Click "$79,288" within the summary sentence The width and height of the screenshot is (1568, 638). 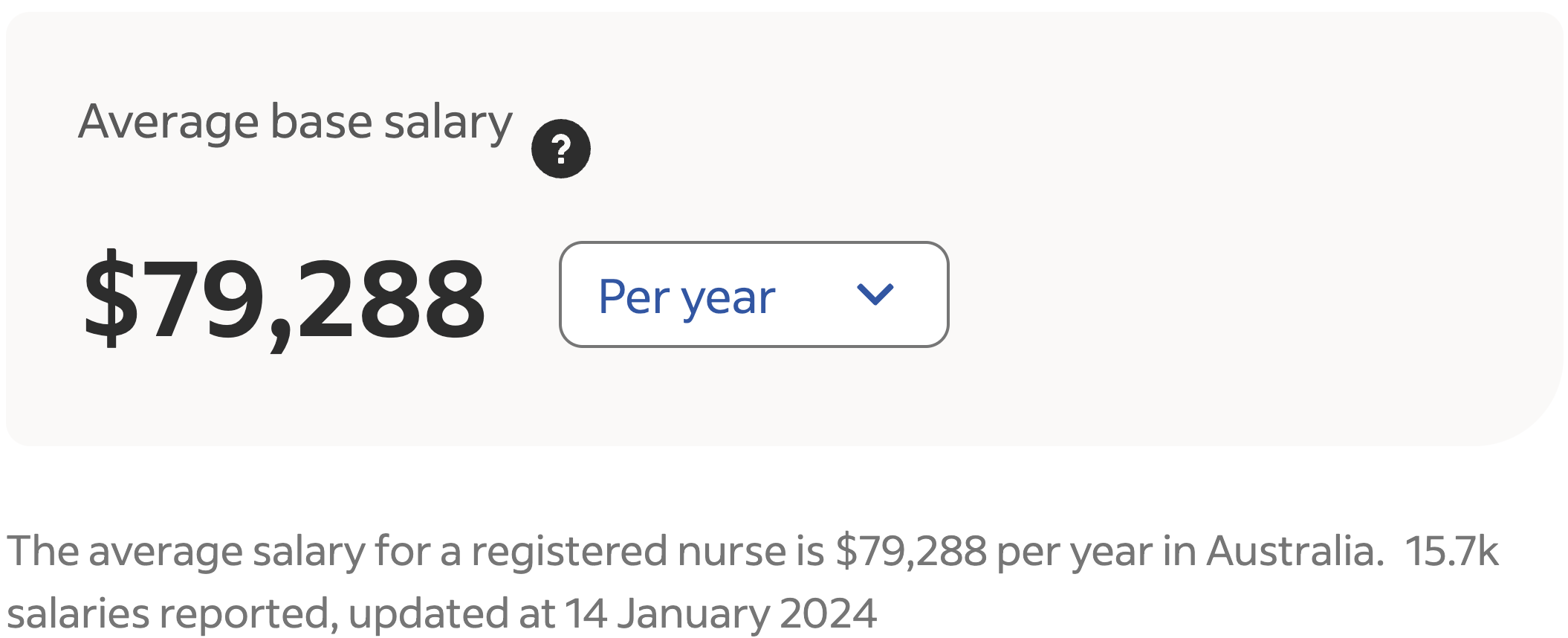pyautogui.click(x=911, y=552)
